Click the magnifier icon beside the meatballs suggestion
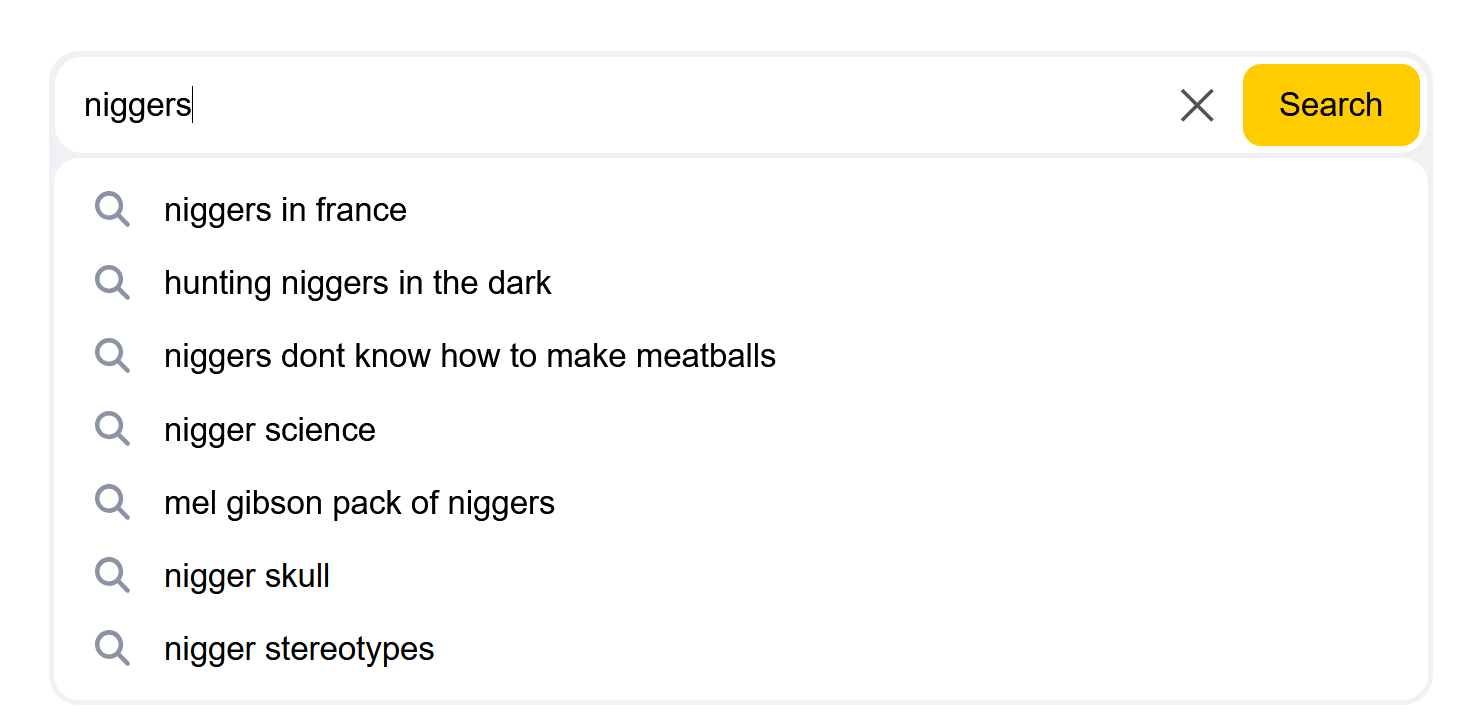The width and height of the screenshot is (1475, 727). tap(112, 356)
